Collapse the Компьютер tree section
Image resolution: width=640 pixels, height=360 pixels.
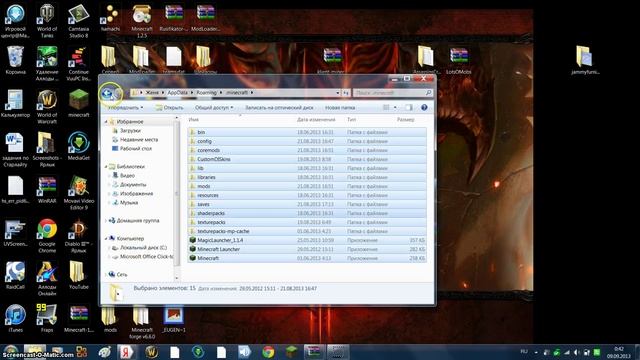[106, 238]
